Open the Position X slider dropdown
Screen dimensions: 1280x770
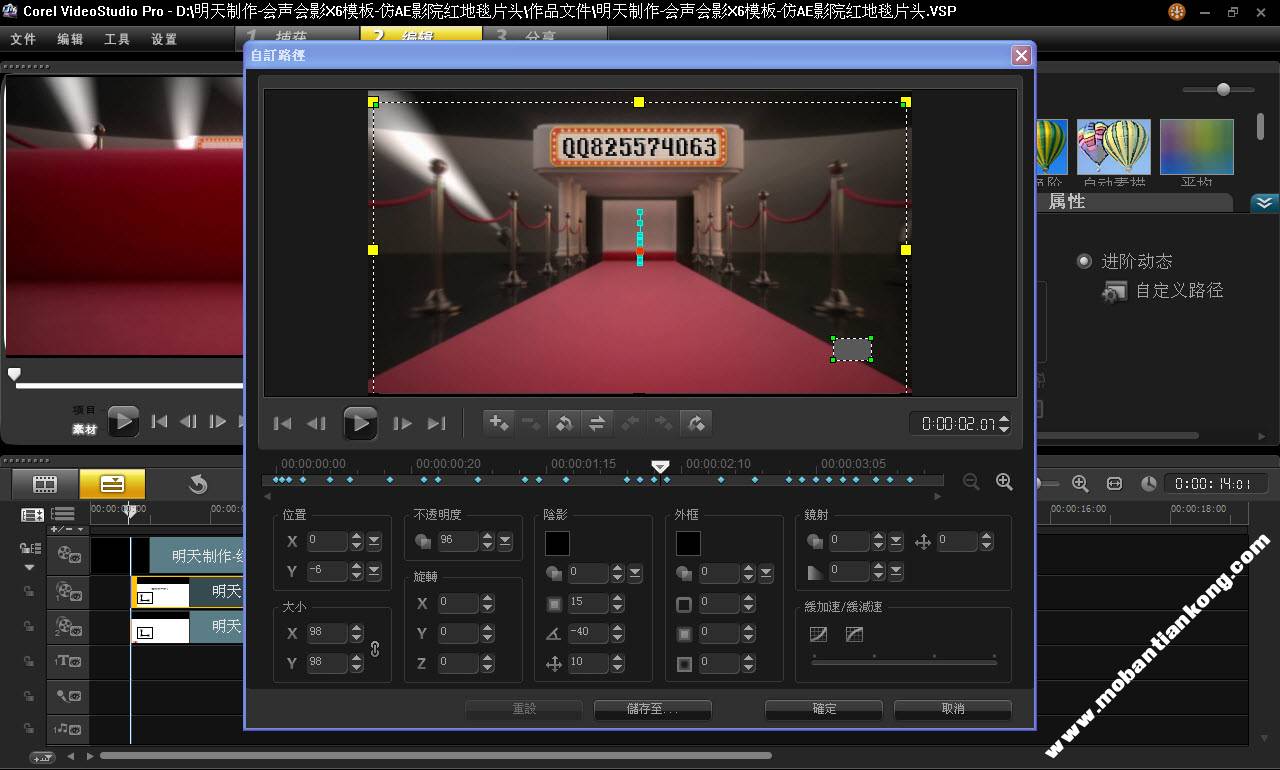point(374,541)
